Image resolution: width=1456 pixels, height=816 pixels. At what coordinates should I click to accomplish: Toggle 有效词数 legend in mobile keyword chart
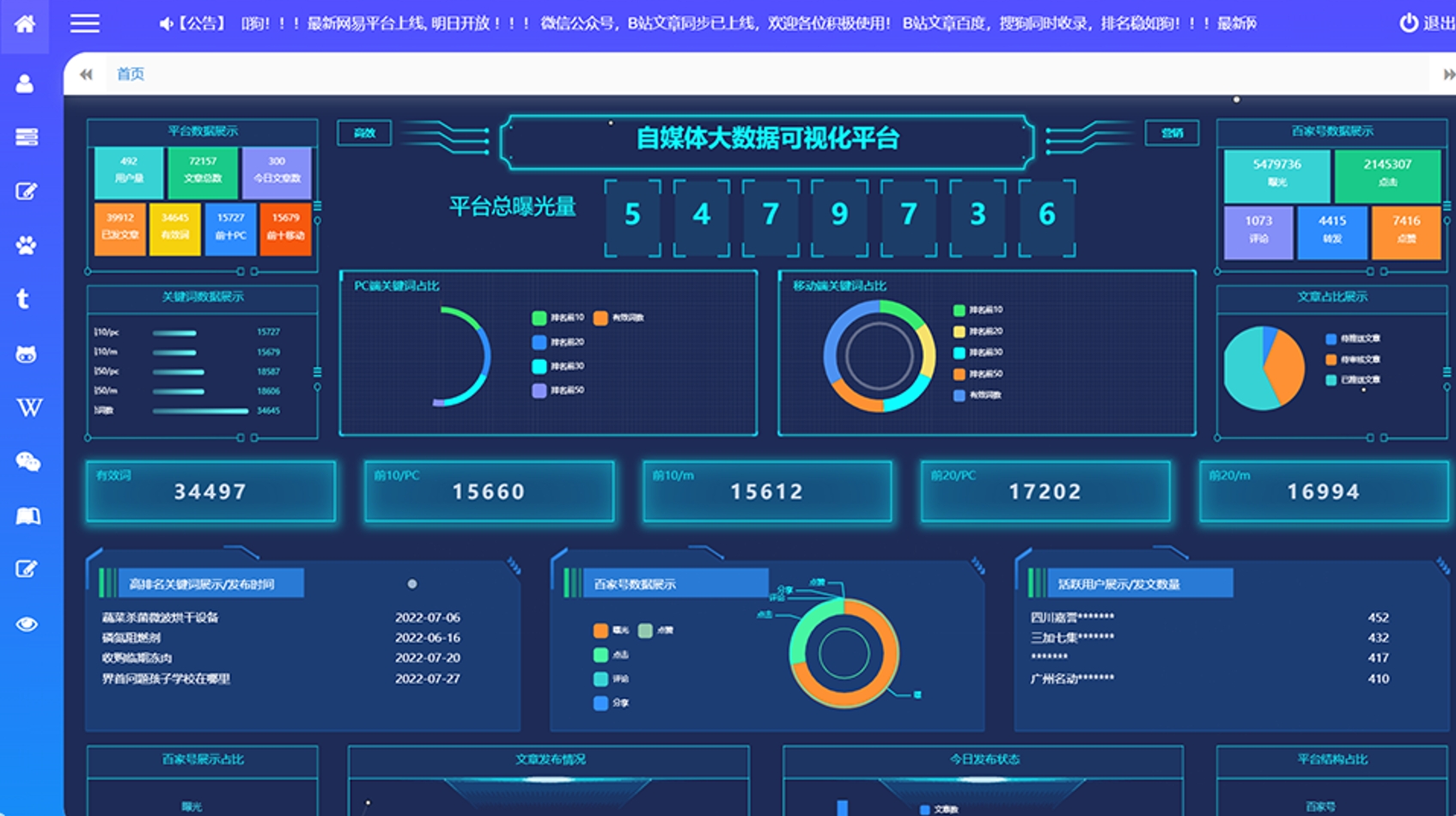959,396
